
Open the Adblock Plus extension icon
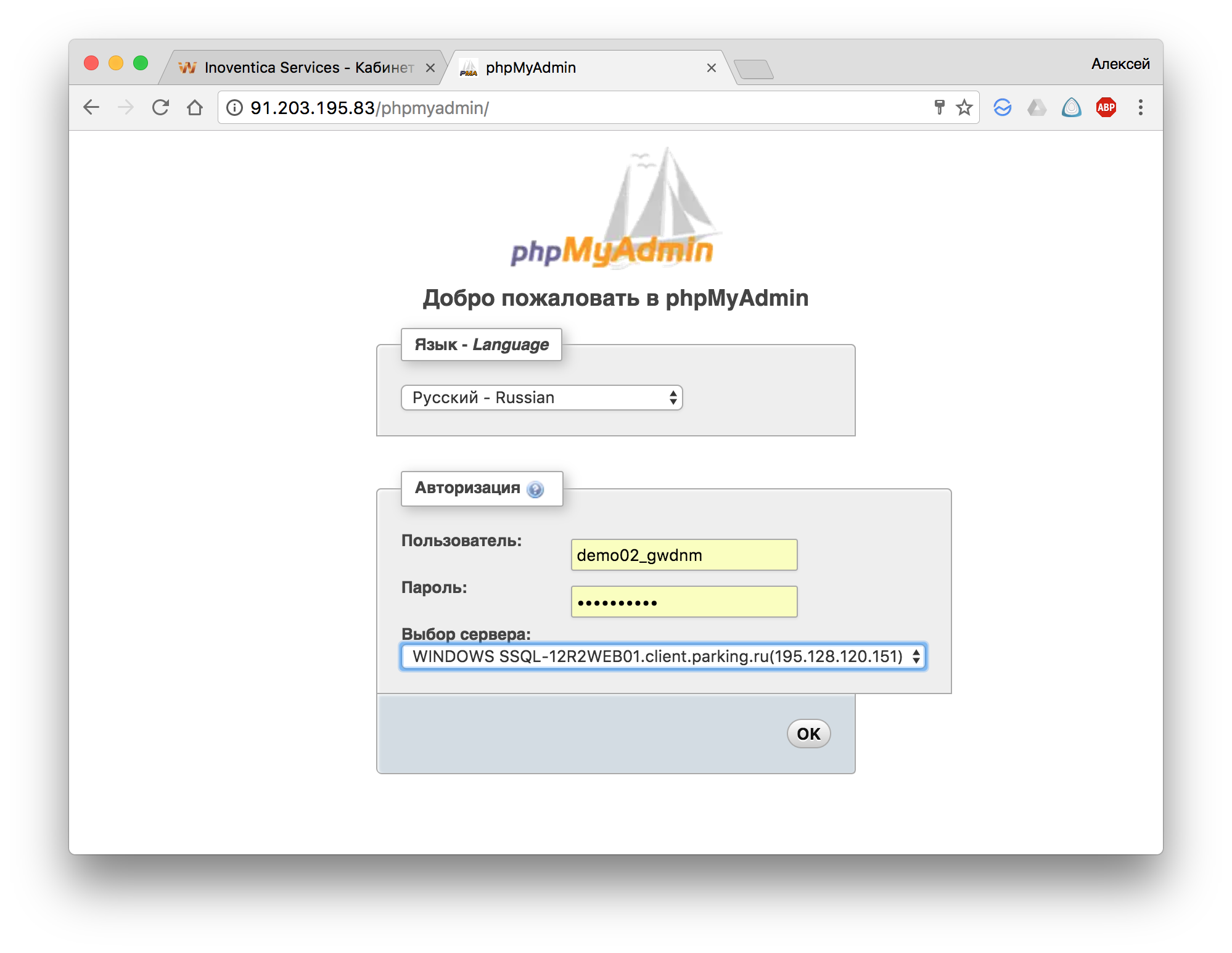pos(1106,107)
